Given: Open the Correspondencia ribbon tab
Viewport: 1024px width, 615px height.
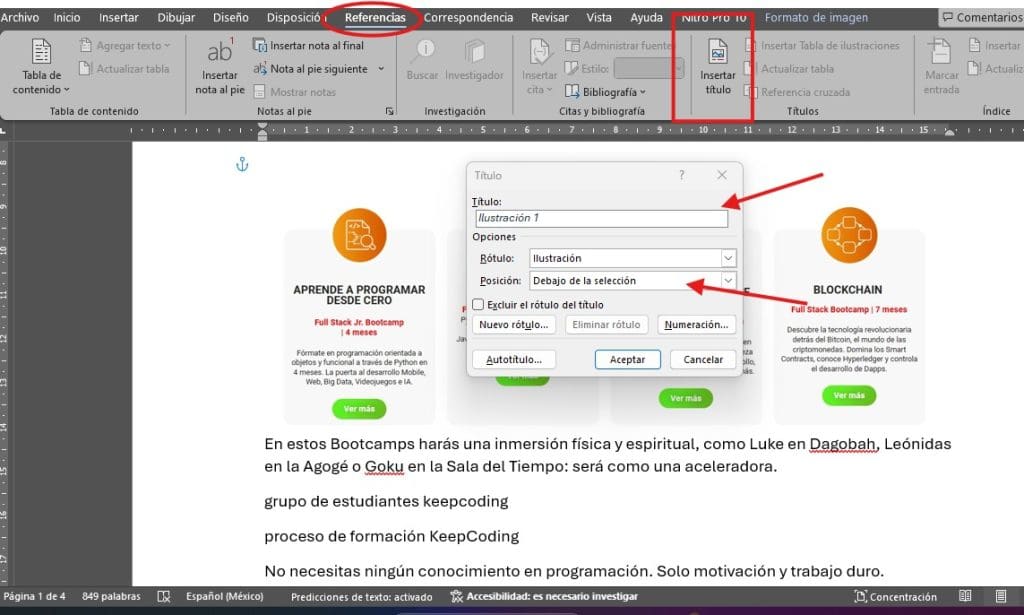Looking at the screenshot, I should click(468, 18).
